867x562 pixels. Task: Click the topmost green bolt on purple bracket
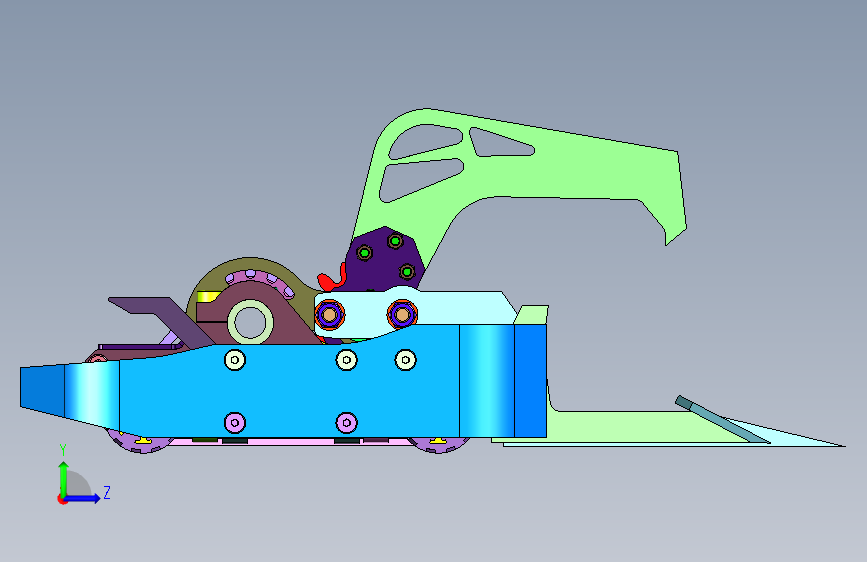(x=395, y=241)
